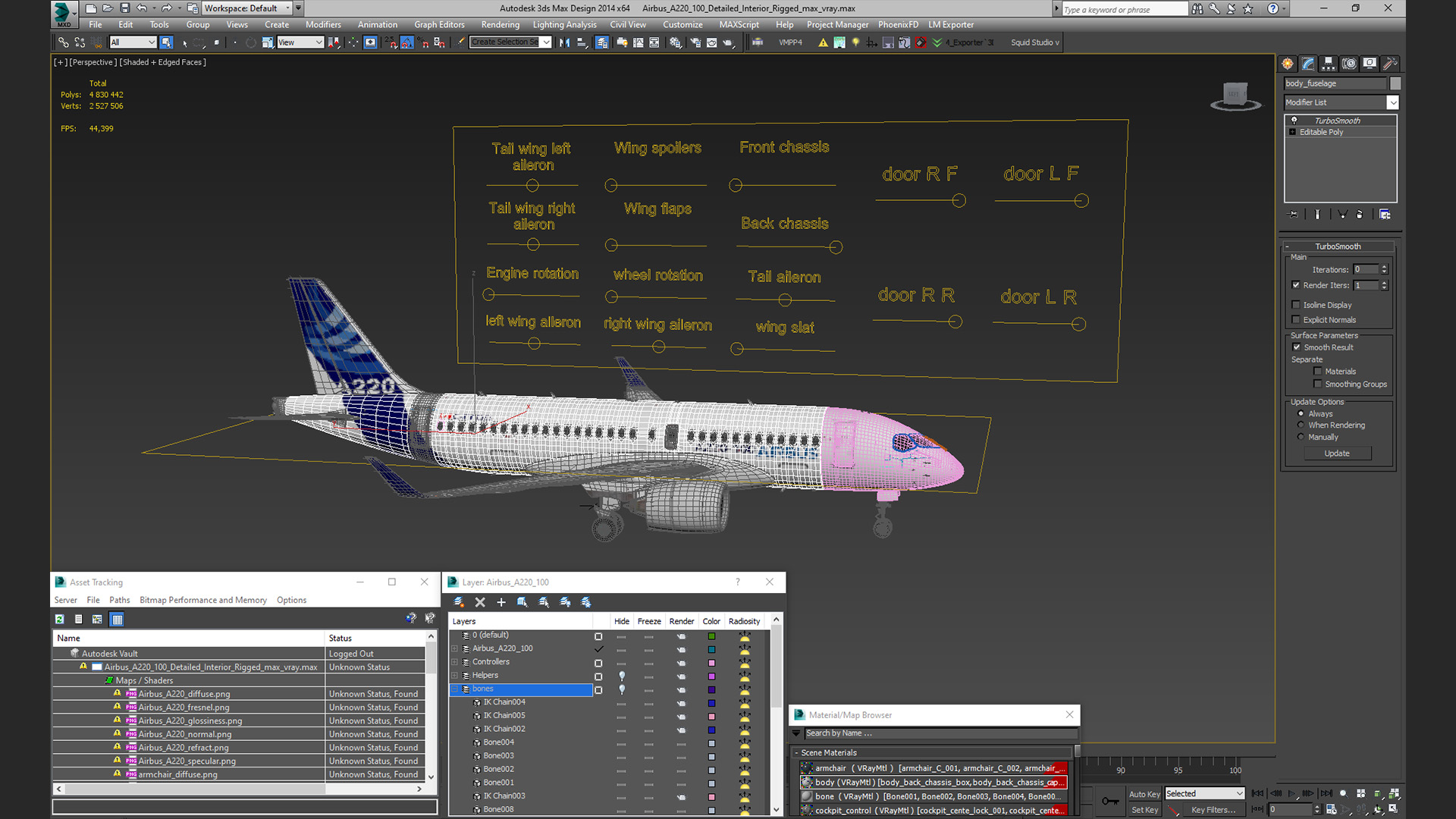The height and width of the screenshot is (819, 1456).
Task: Click the Save File icon in title bar
Action: [x=124, y=8]
